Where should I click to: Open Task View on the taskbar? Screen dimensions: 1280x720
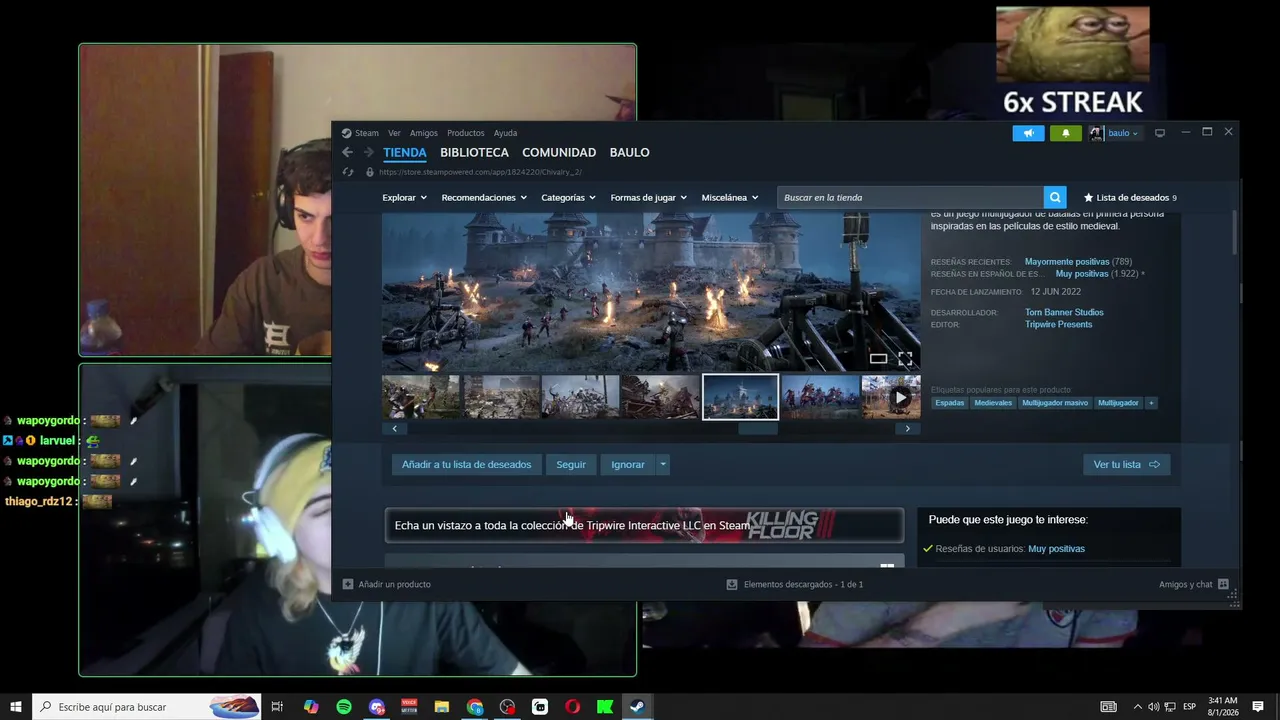[277, 707]
